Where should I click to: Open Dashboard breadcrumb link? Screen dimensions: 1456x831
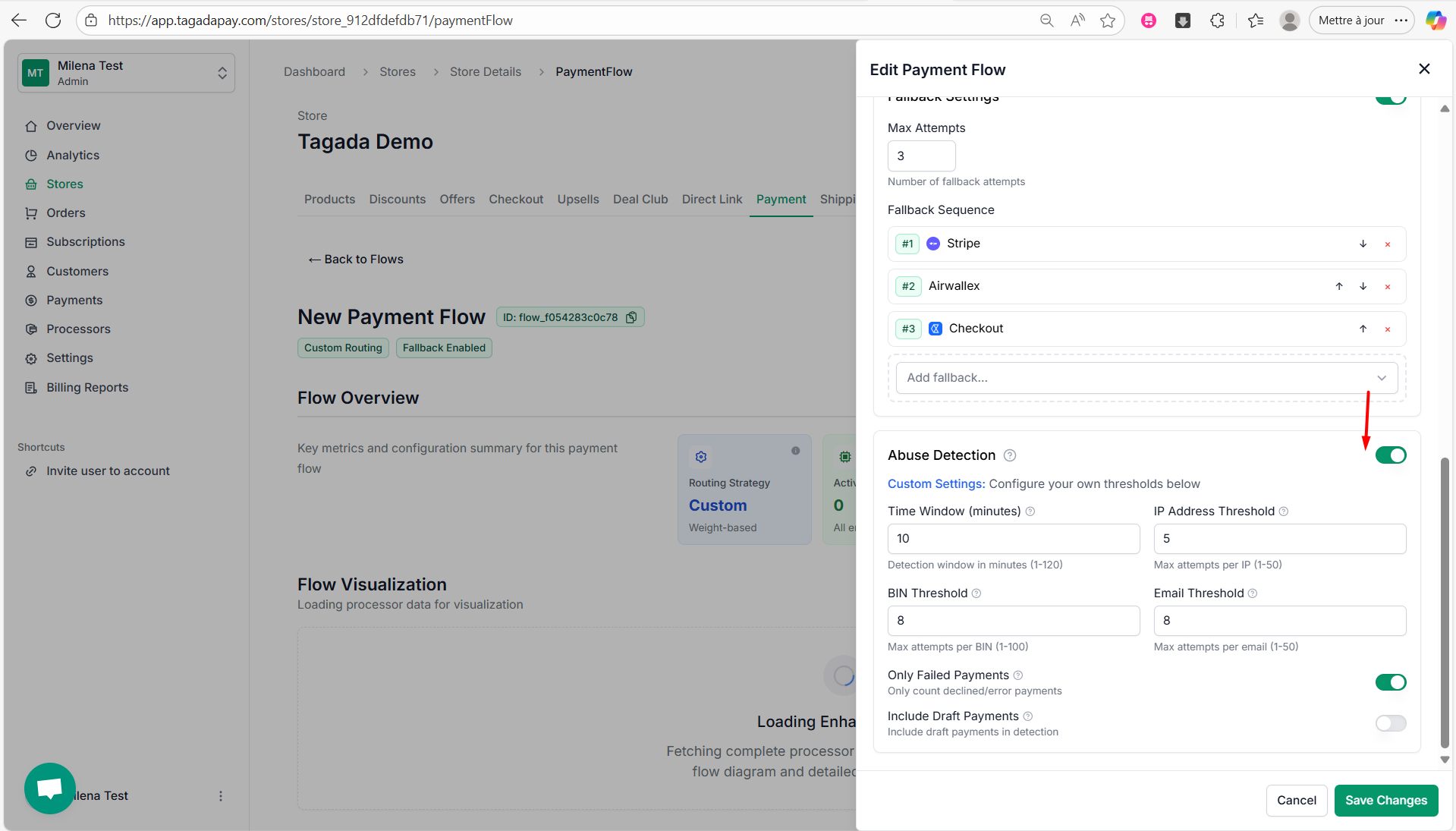click(x=314, y=72)
